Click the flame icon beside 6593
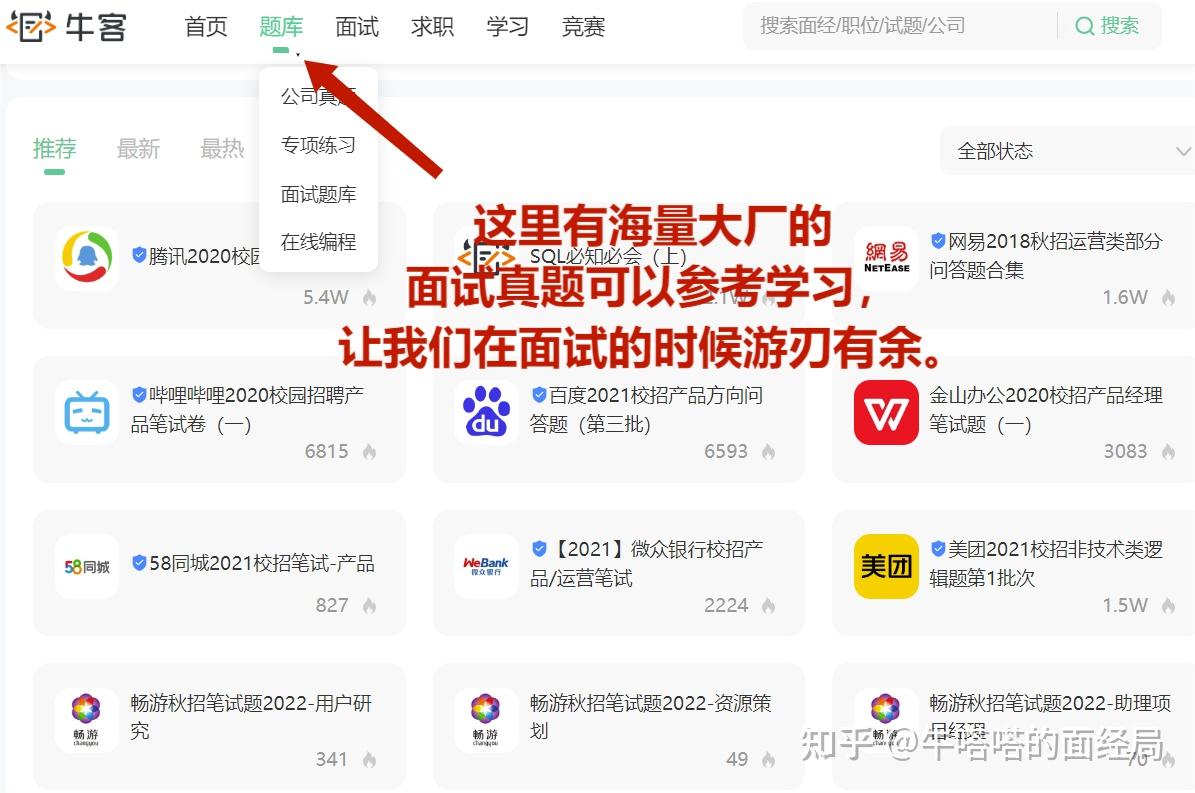1195x793 pixels. (x=768, y=452)
